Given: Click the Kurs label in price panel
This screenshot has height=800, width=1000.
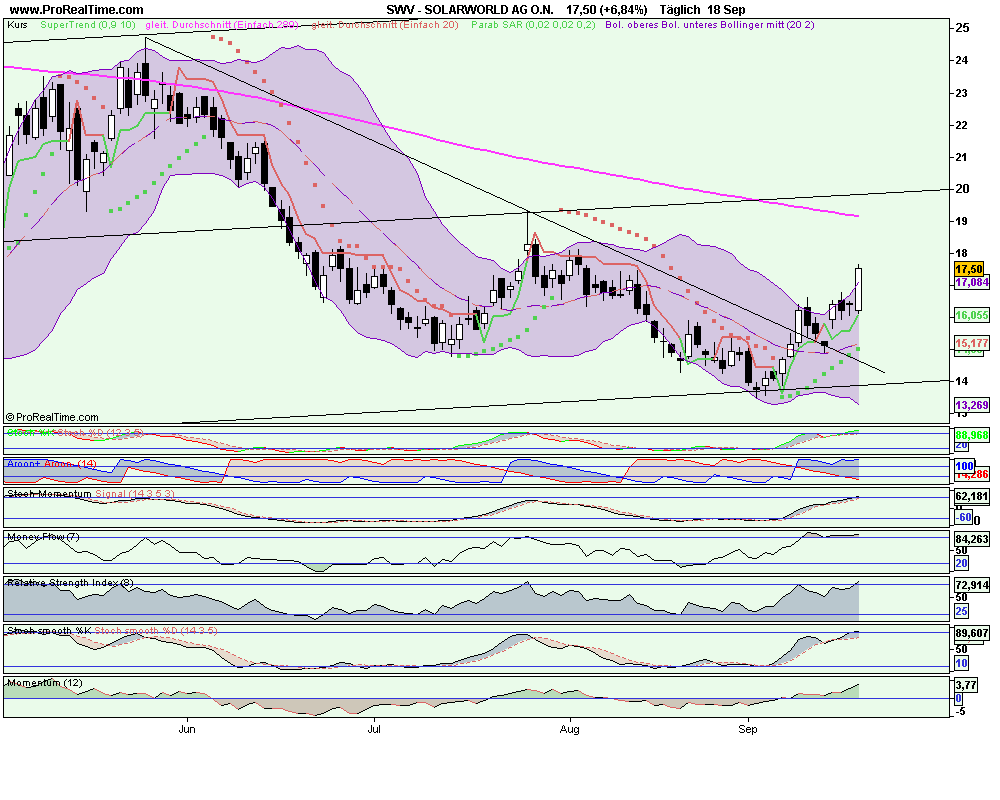Looking at the screenshot, I should 17,25.
